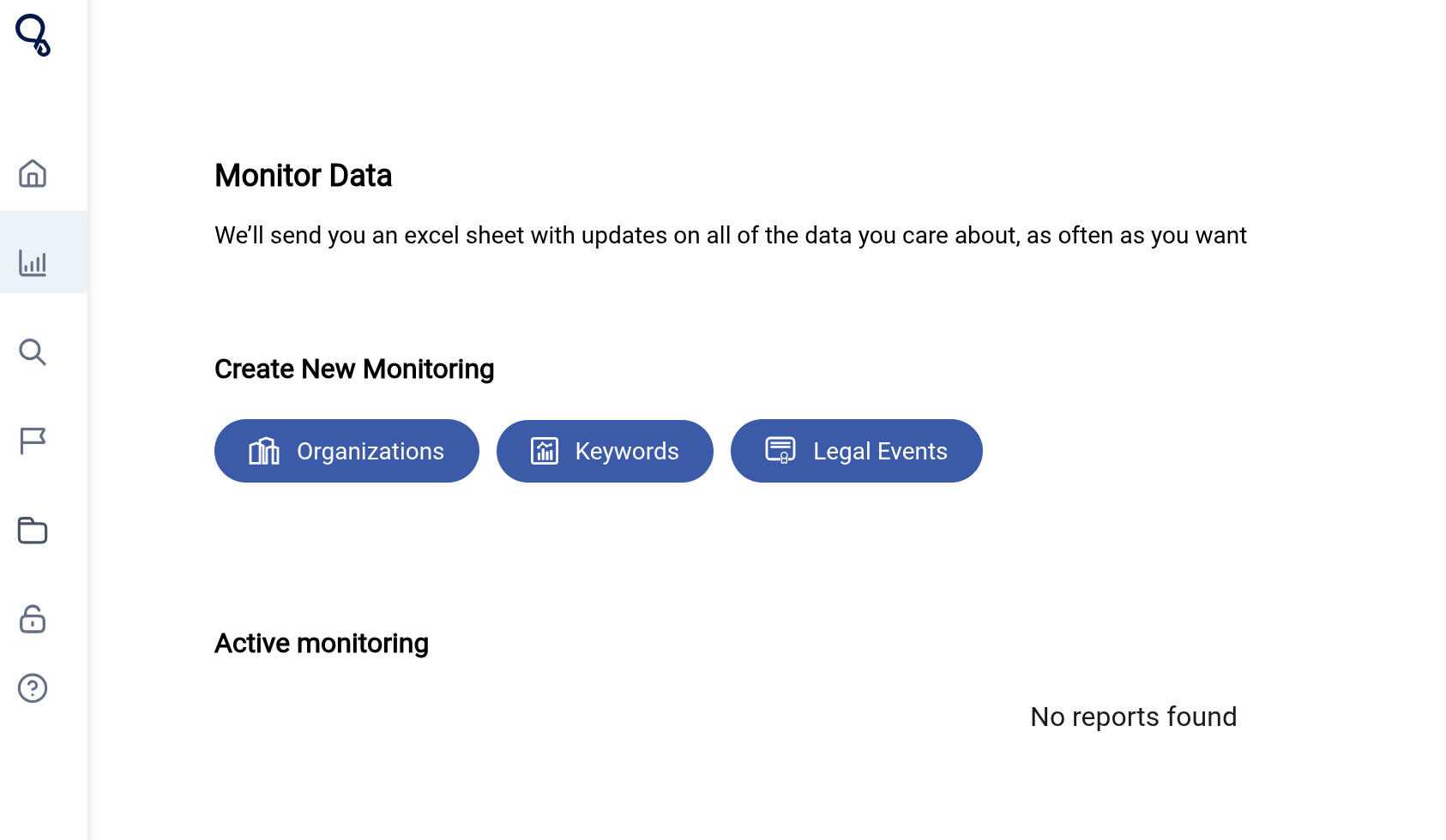Click the chart icon inside Keywords button
The width and height of the screenshot is (1446, 840).
[x=545, y=451]
